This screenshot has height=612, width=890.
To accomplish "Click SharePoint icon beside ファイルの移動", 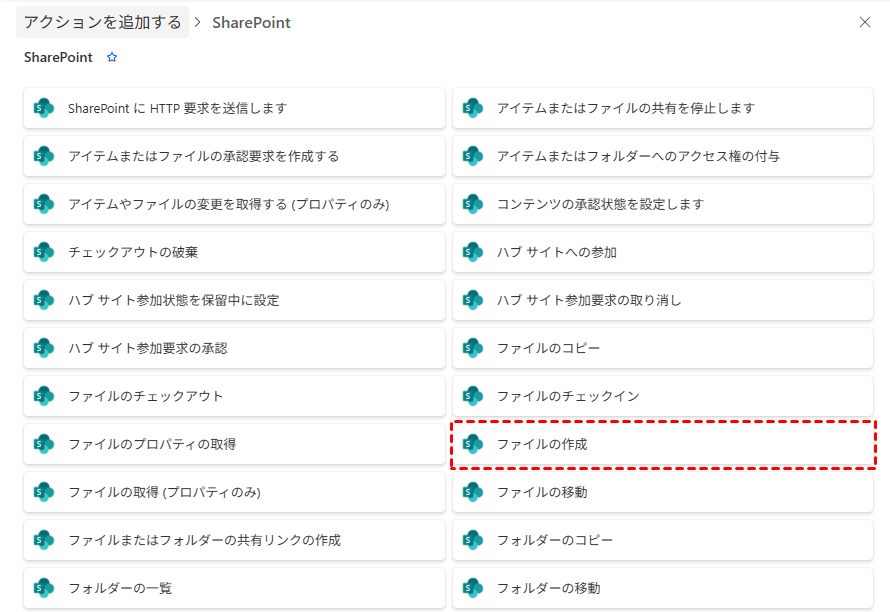I will pos(473,492).
